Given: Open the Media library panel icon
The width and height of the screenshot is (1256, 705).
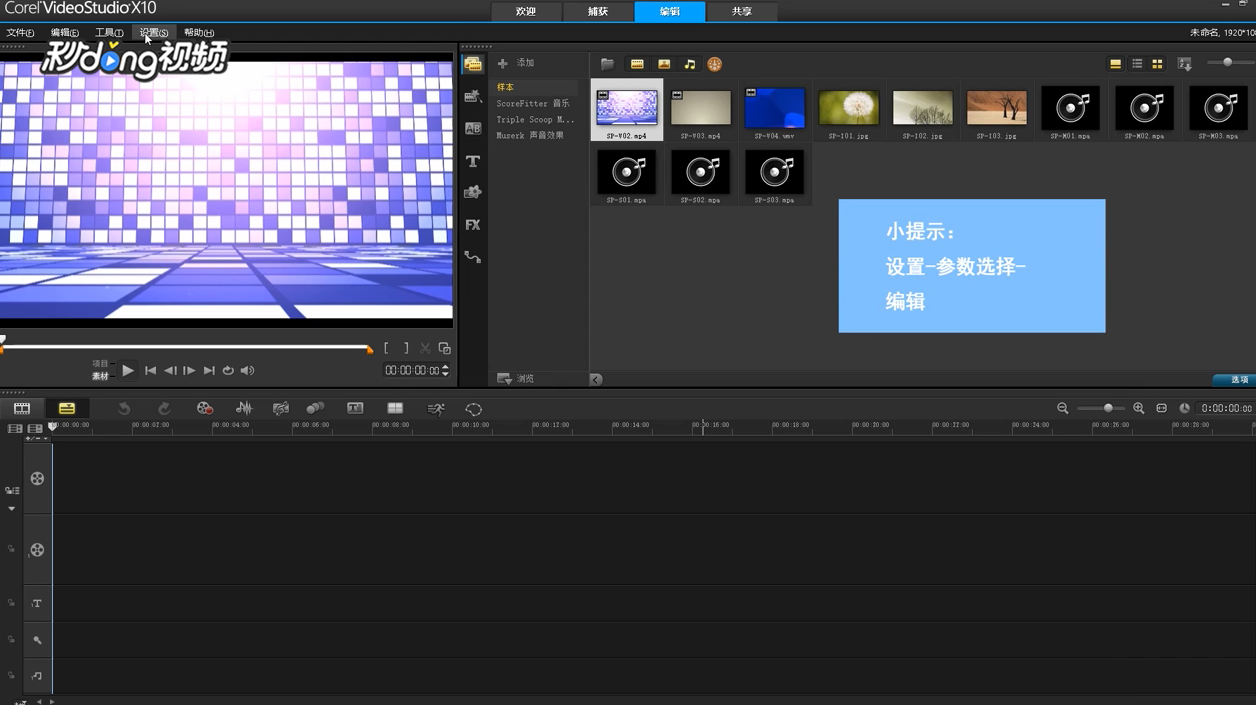Looking at the screenshot, I should (x=473, y=65).
